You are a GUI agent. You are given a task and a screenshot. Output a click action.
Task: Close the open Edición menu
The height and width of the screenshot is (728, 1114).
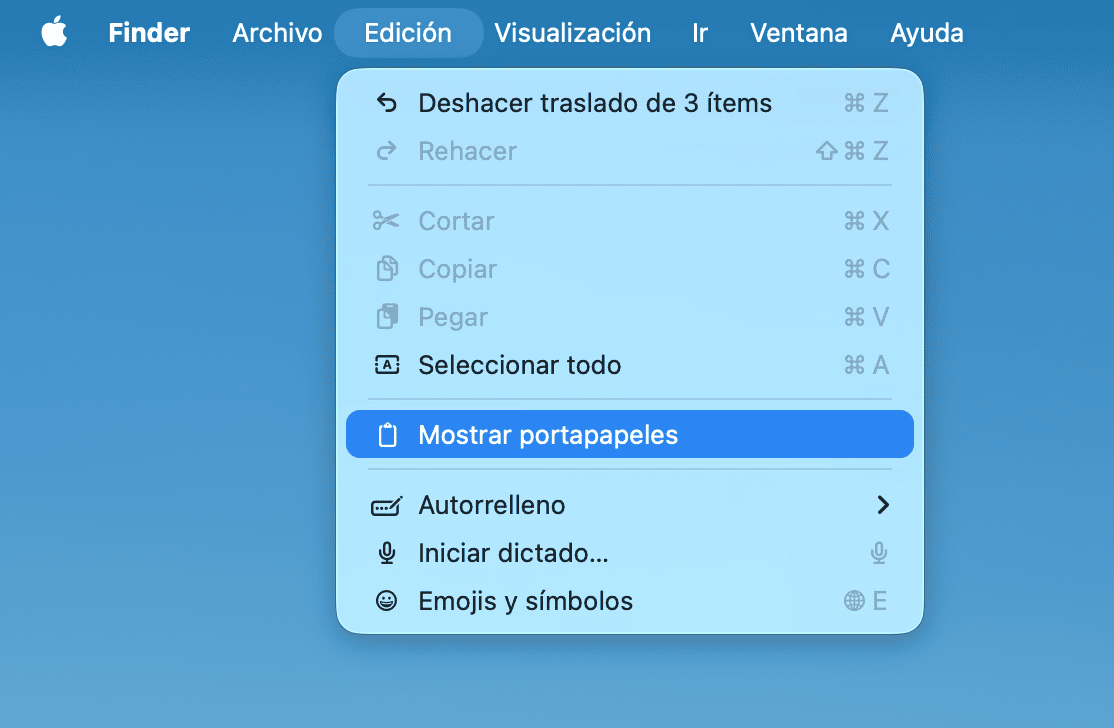click(408, 33)
